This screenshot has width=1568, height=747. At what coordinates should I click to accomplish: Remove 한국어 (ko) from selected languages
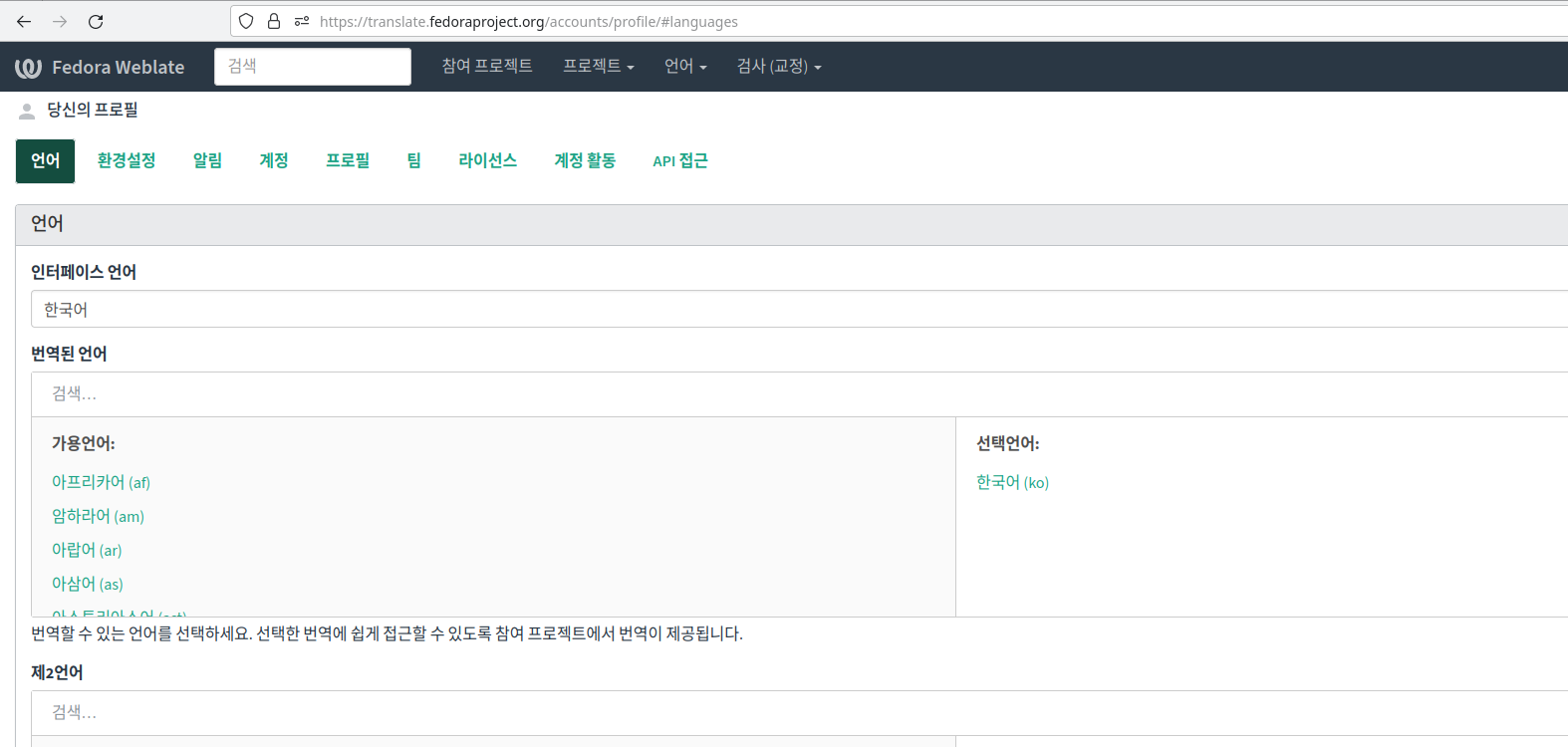tap(1012, 483)
